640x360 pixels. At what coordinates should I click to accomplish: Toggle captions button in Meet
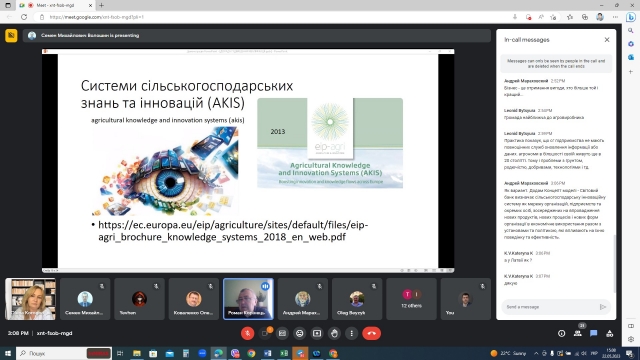pyautogui.click(x=282, y=333)
